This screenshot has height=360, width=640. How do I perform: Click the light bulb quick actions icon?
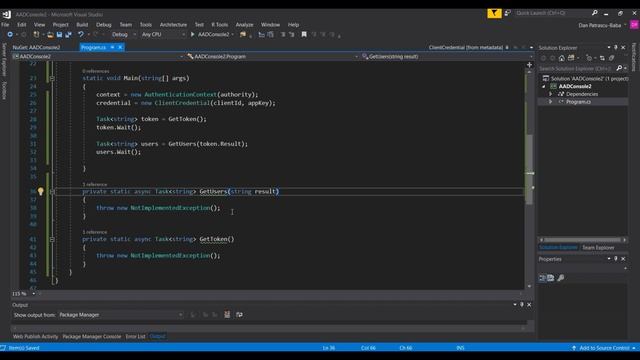[x=40, y=191]
